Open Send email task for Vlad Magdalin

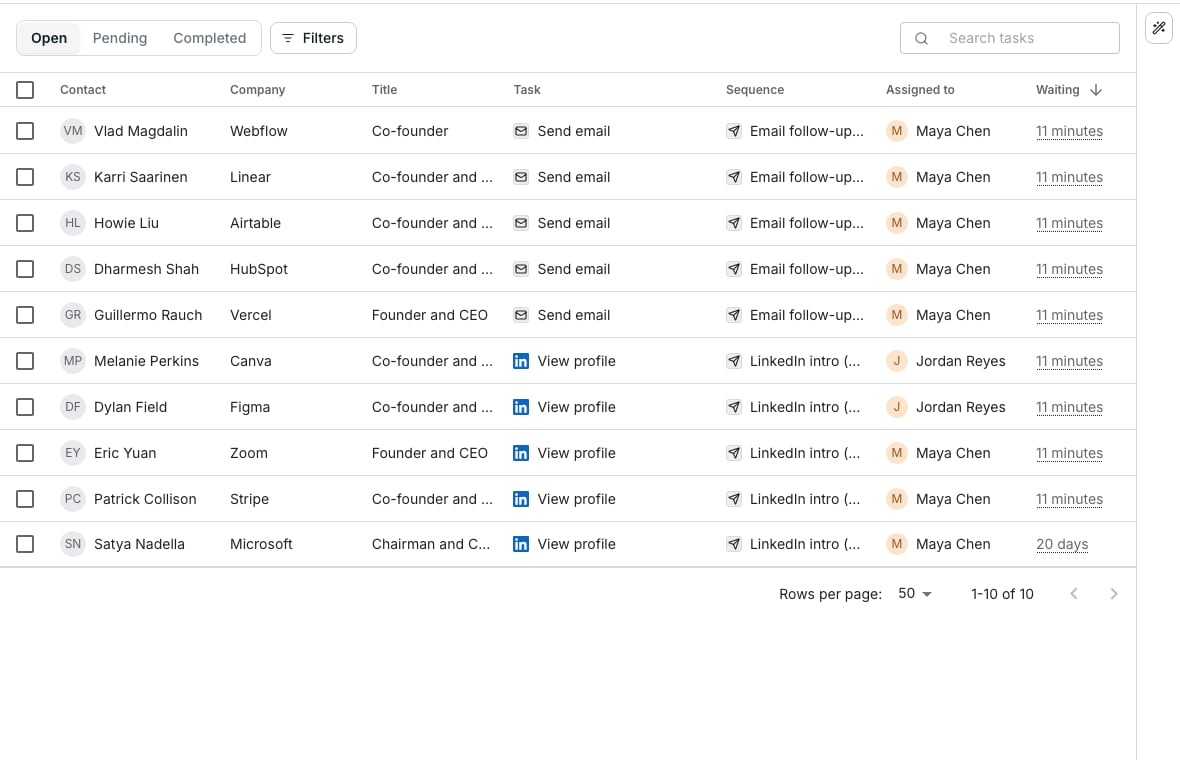[573, 131]
